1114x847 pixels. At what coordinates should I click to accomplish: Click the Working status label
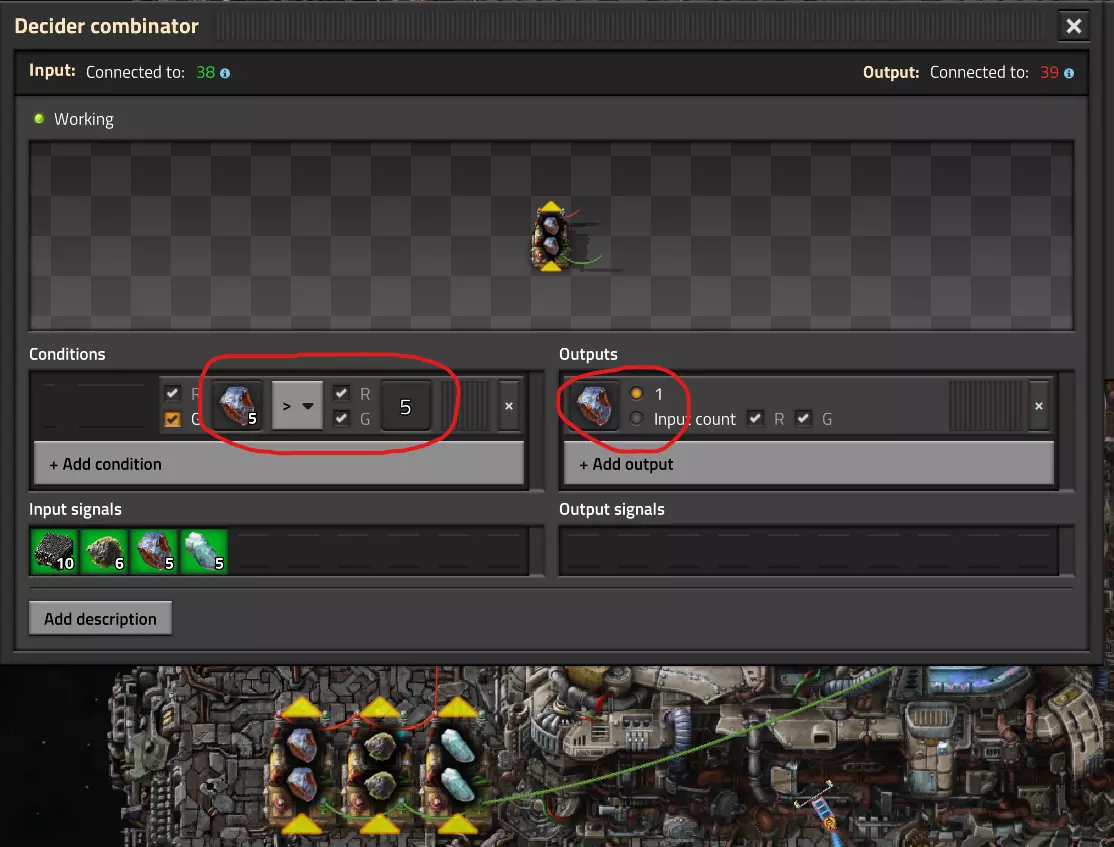(x=84, y=119)
